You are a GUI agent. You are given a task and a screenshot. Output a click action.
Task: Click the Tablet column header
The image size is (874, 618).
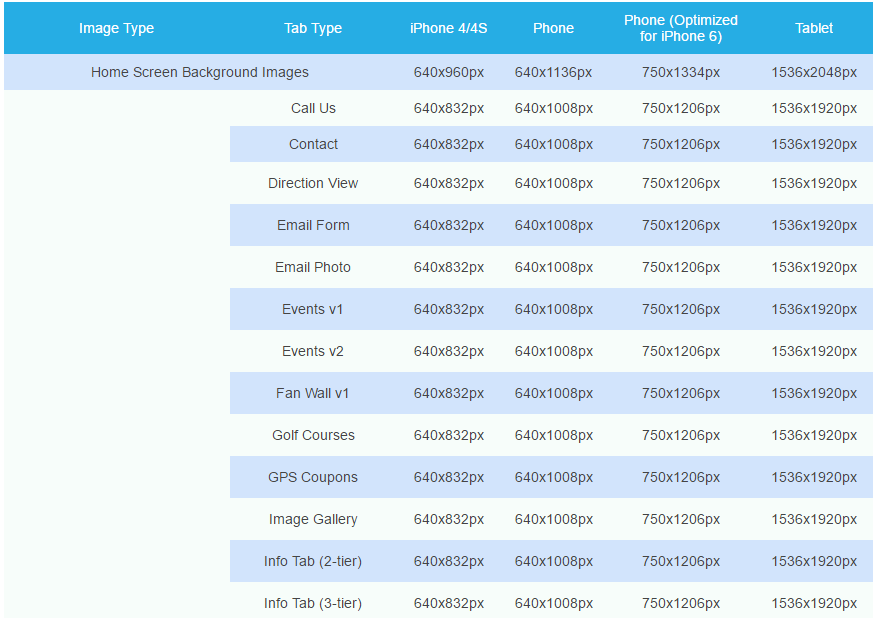coord(814,28)
